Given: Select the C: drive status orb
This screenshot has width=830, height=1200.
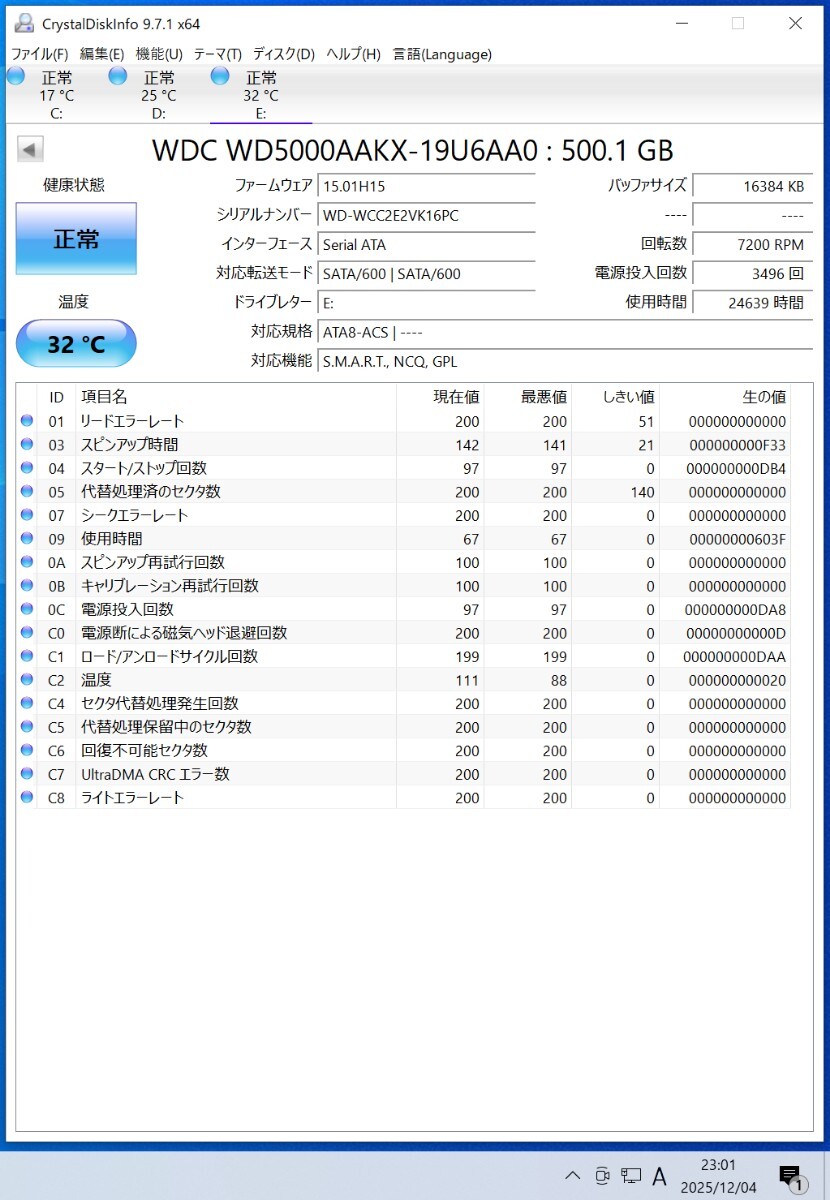Looking at the screenshot, I should 16,76.
